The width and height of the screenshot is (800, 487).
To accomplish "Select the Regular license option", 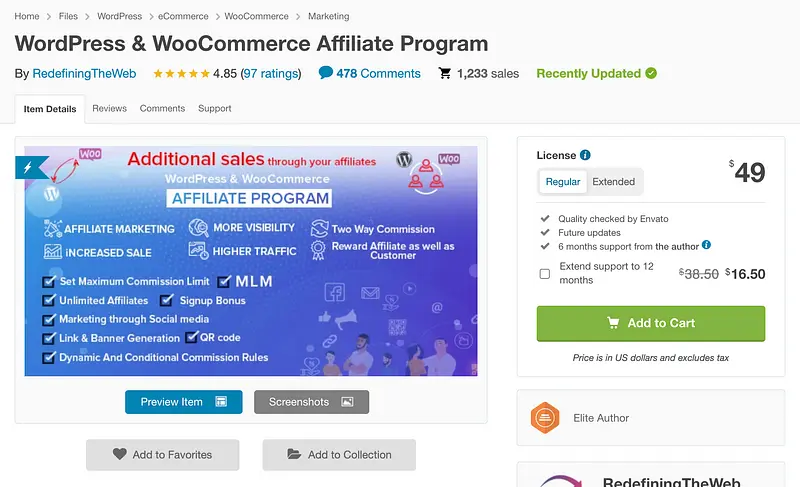I will [x=563, y=182].
